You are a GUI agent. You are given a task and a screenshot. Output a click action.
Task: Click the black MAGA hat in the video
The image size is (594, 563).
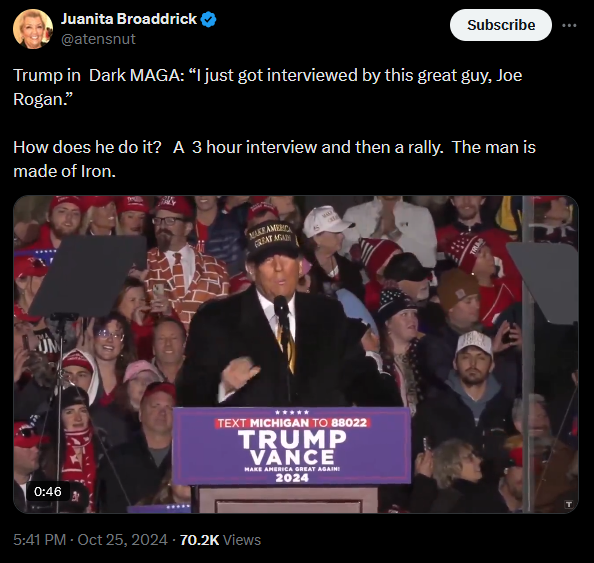pos(272,239)
